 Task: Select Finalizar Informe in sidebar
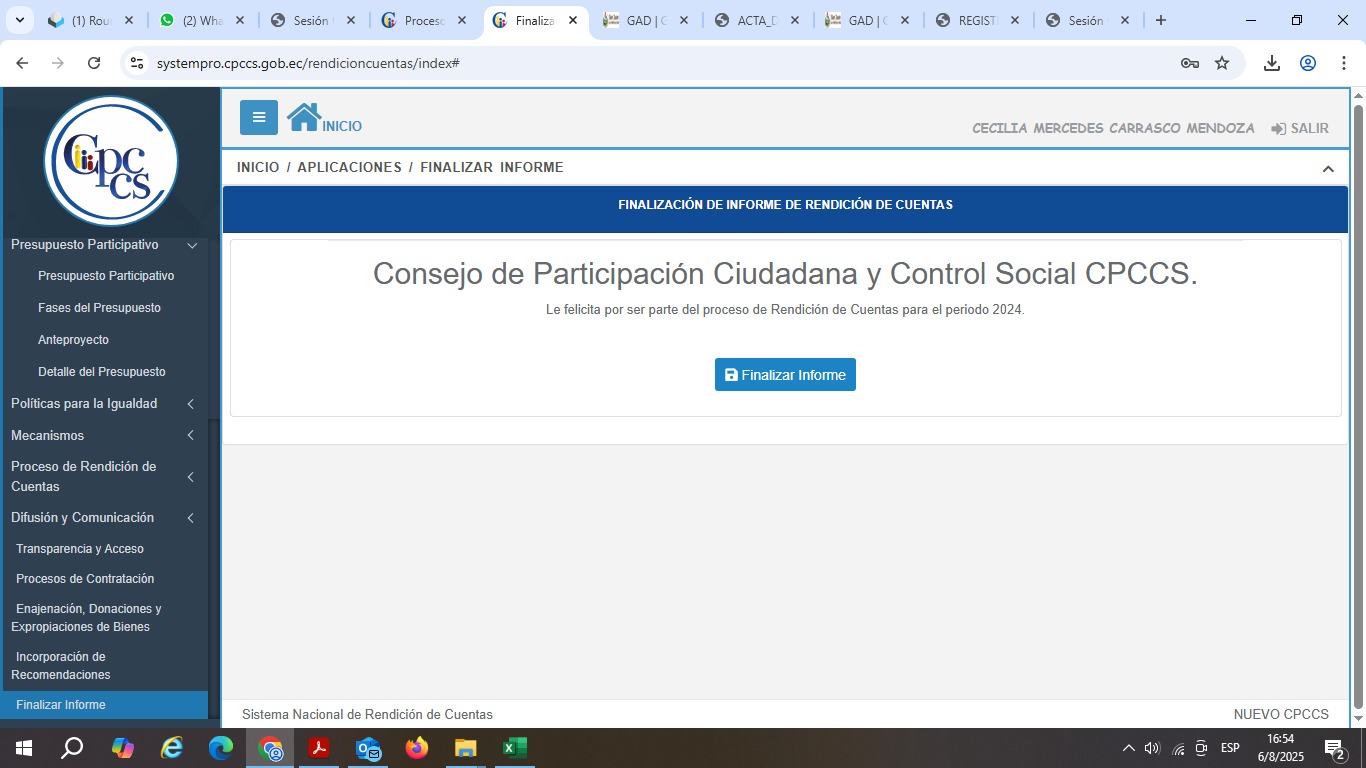tap(61, 705)
